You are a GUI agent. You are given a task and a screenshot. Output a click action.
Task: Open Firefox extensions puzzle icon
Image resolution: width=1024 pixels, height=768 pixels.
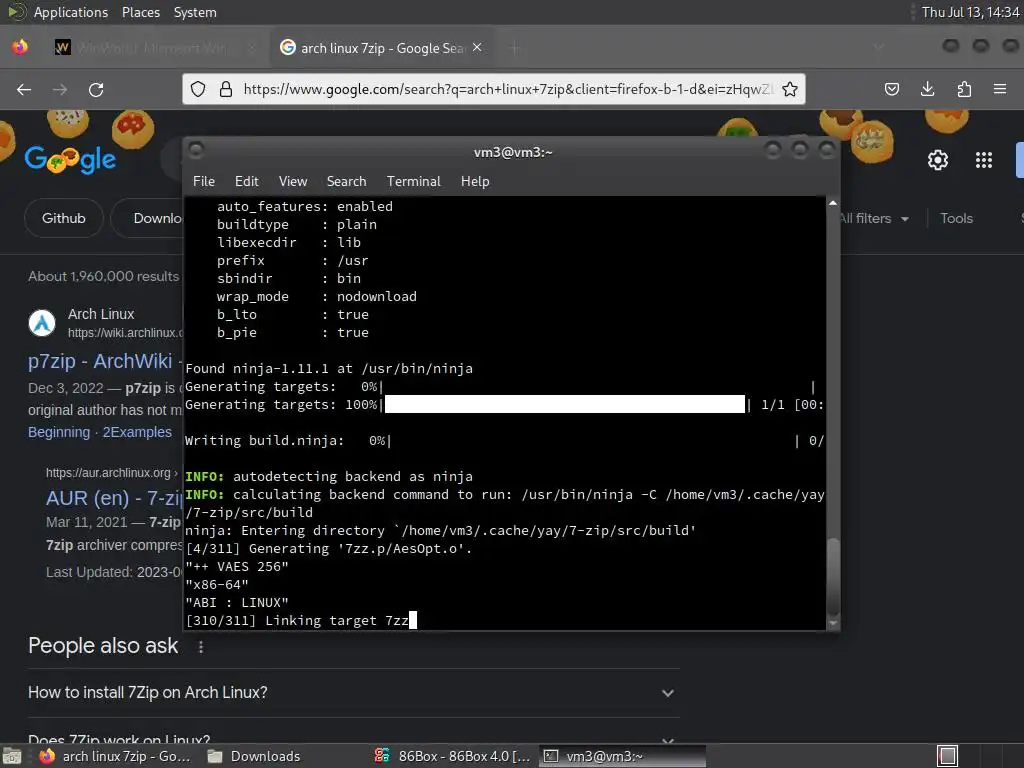[x=964, y=89]
